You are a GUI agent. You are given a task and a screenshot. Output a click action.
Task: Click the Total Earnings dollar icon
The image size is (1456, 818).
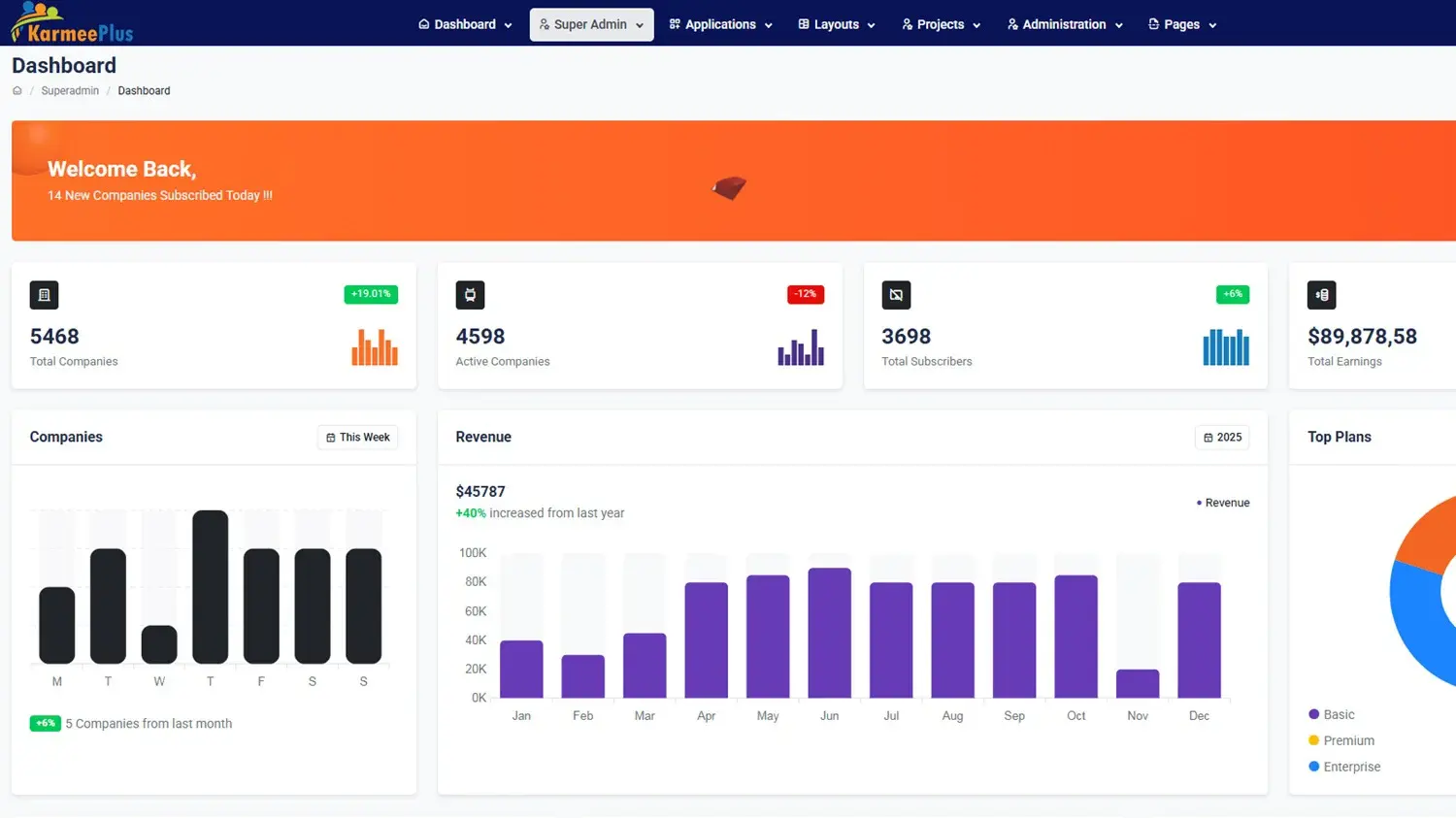point(1321,295)
